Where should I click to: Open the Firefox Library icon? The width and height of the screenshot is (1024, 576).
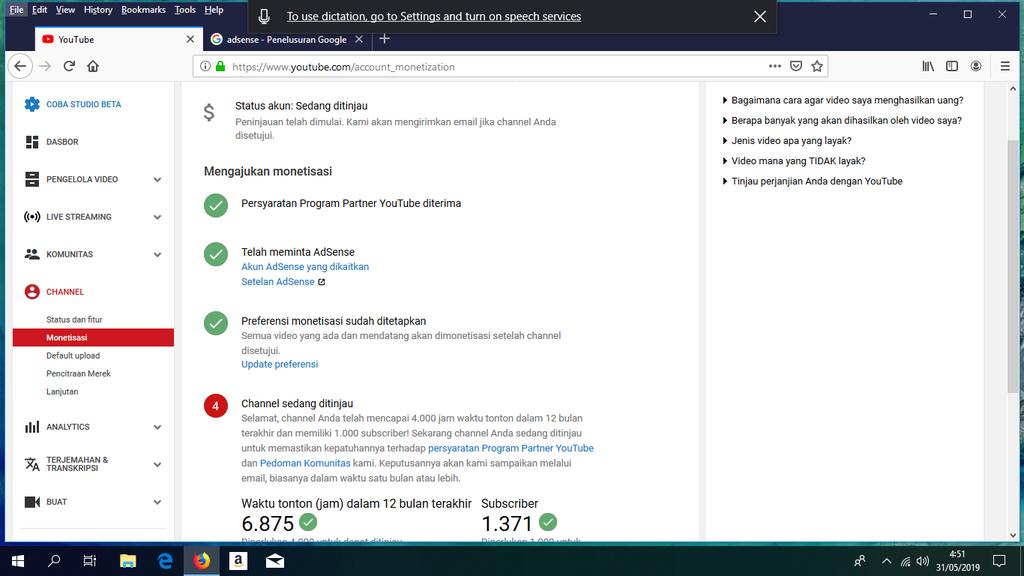(928, 66)
